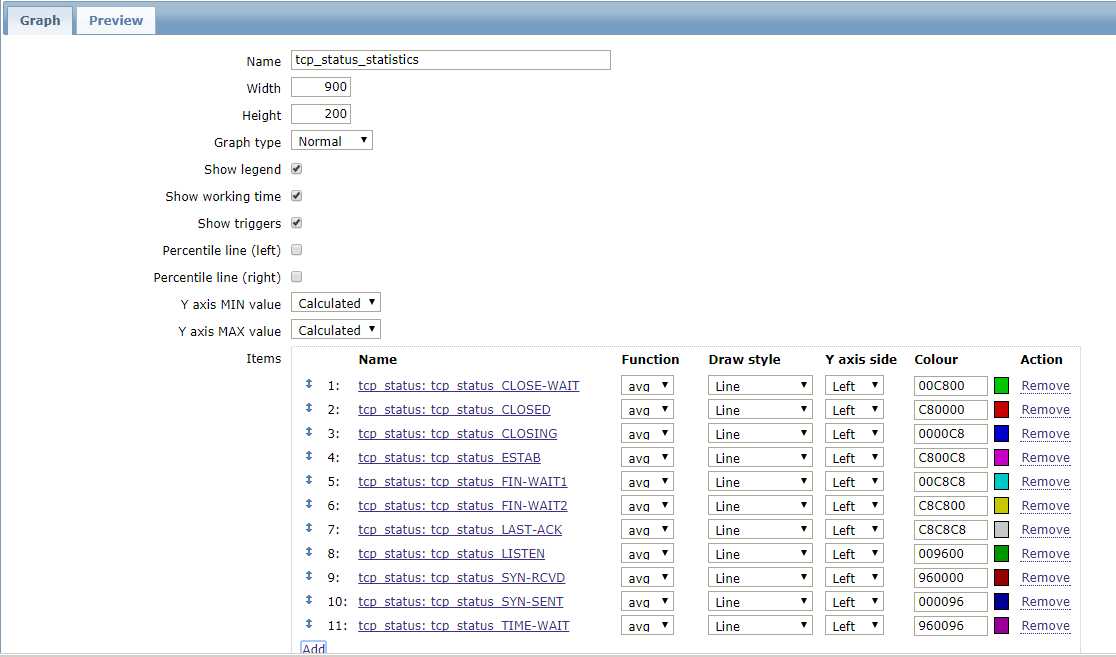
Task: Open Draw style dropdown for FIN-WAIT1 item
Action: (x=760, y=482)
